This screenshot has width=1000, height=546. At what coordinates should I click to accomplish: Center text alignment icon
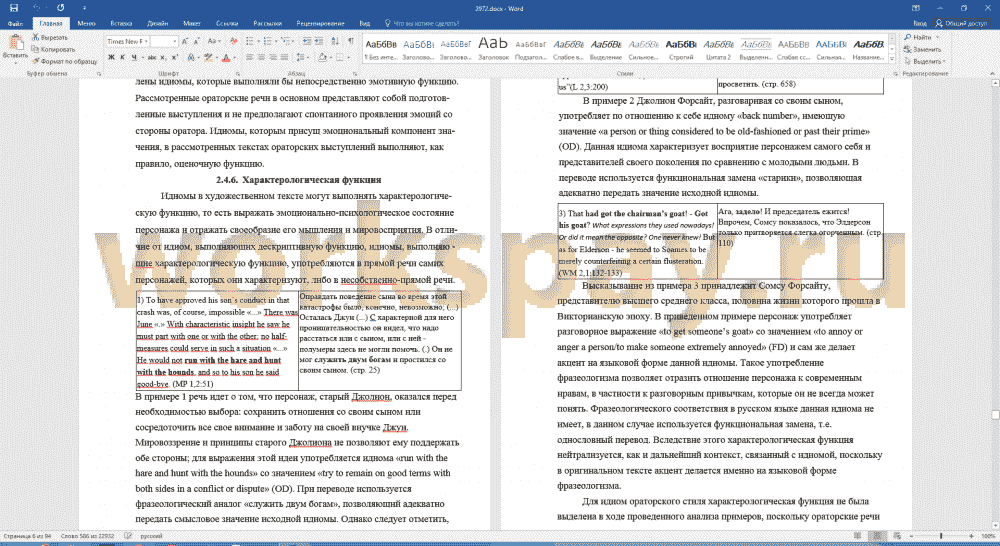coord(261,57)
